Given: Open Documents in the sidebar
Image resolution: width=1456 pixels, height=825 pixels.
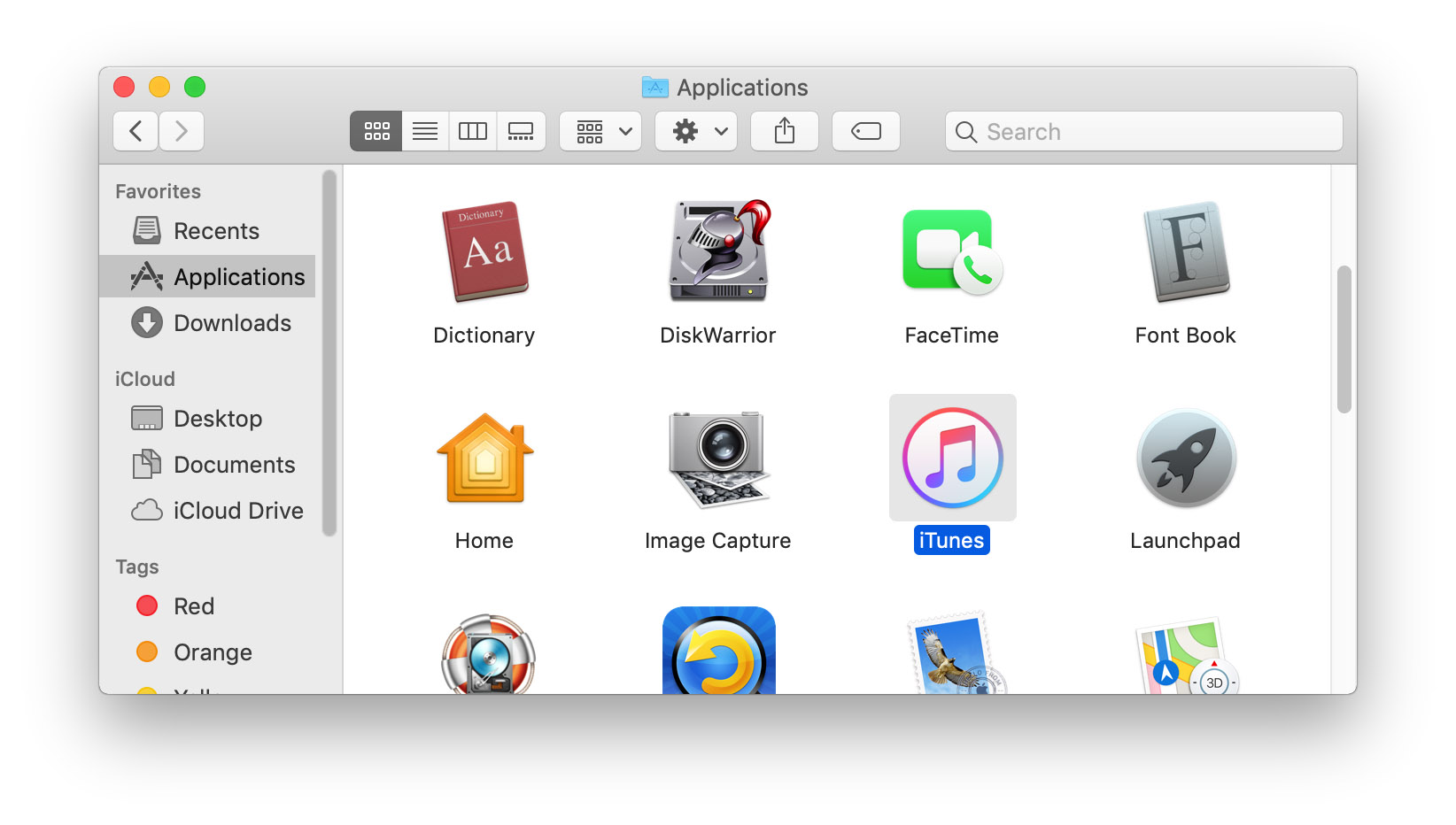Looking at the screenshot, I should click(207, 465).
